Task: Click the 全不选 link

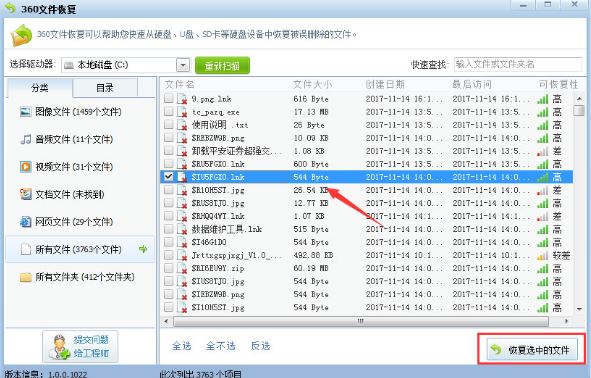Action: coord(221,346)
